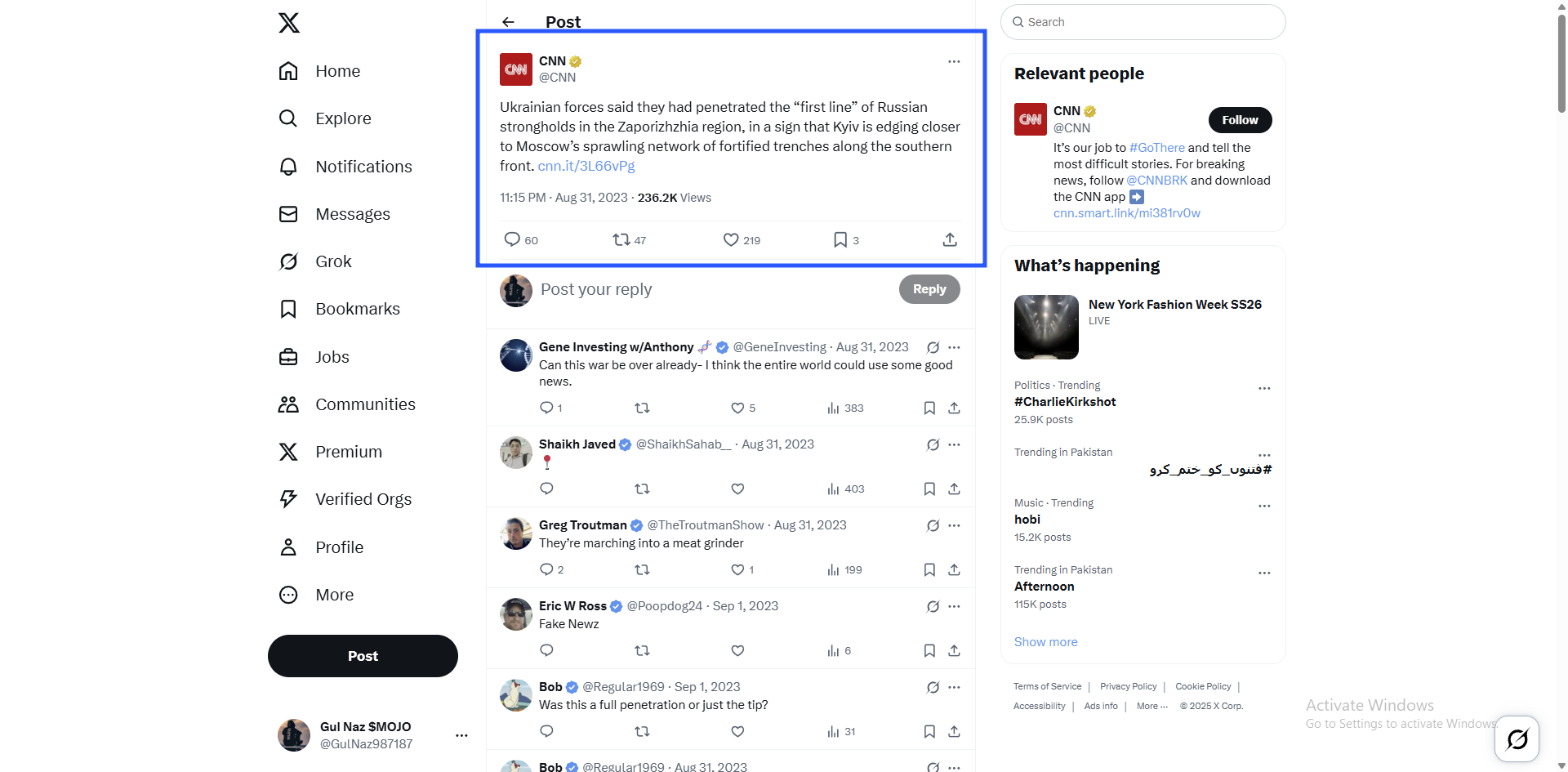This screenshot has width=1568, height=772.
Task: Click the X logo in the sidebar
Action: 289,23
